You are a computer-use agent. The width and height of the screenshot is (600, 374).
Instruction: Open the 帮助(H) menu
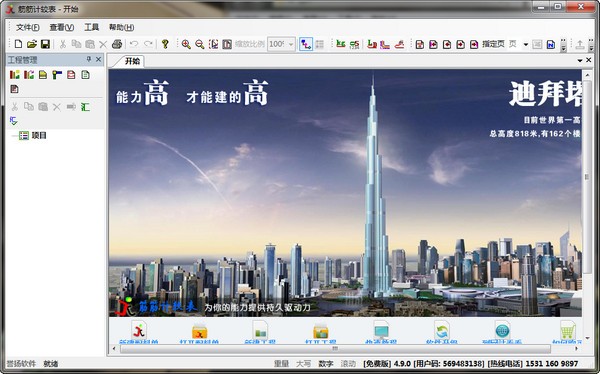point(121,27)
